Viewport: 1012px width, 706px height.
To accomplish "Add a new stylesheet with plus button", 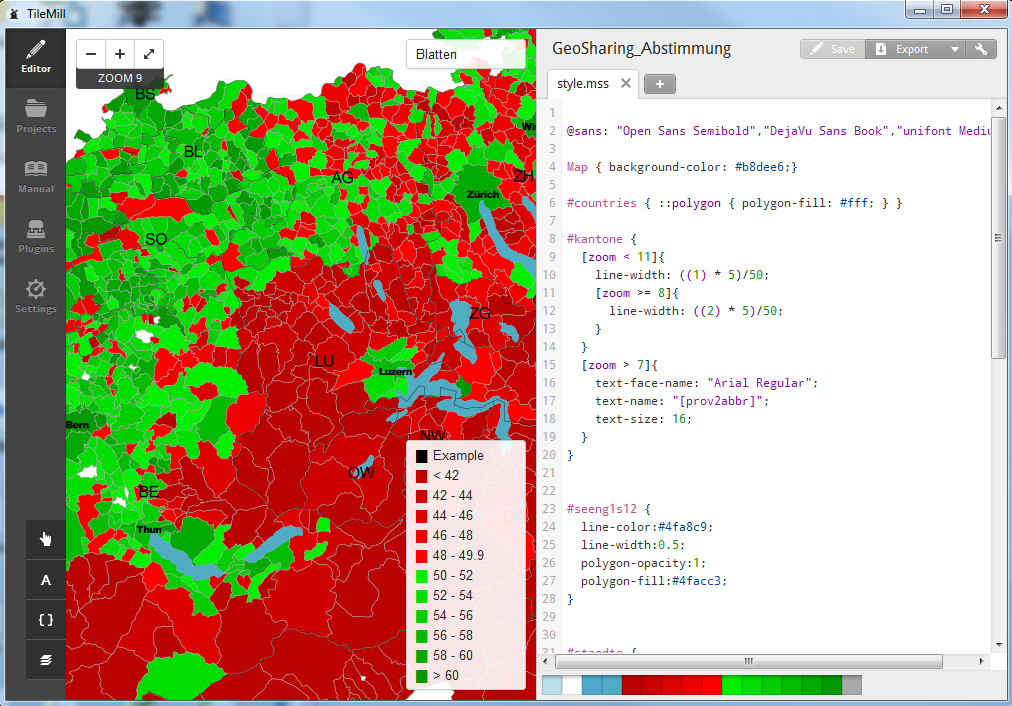I will [660, 84].
